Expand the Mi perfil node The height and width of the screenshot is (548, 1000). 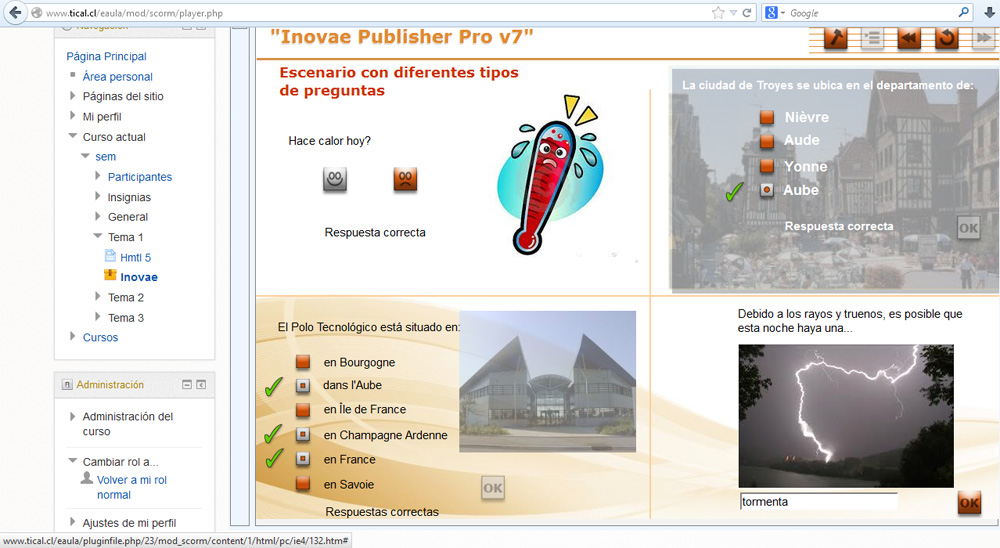click(x=72, y=115)
